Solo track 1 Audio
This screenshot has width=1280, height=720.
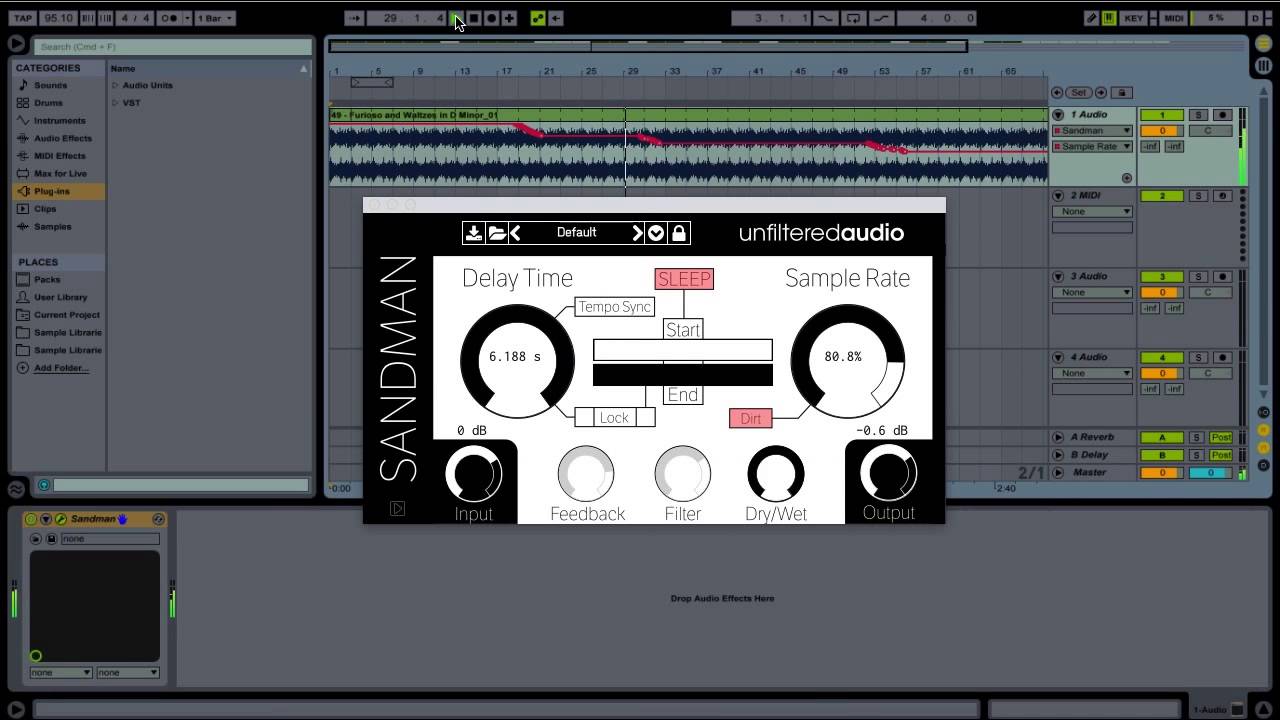pyautogui.click(x=1198, y=115)
